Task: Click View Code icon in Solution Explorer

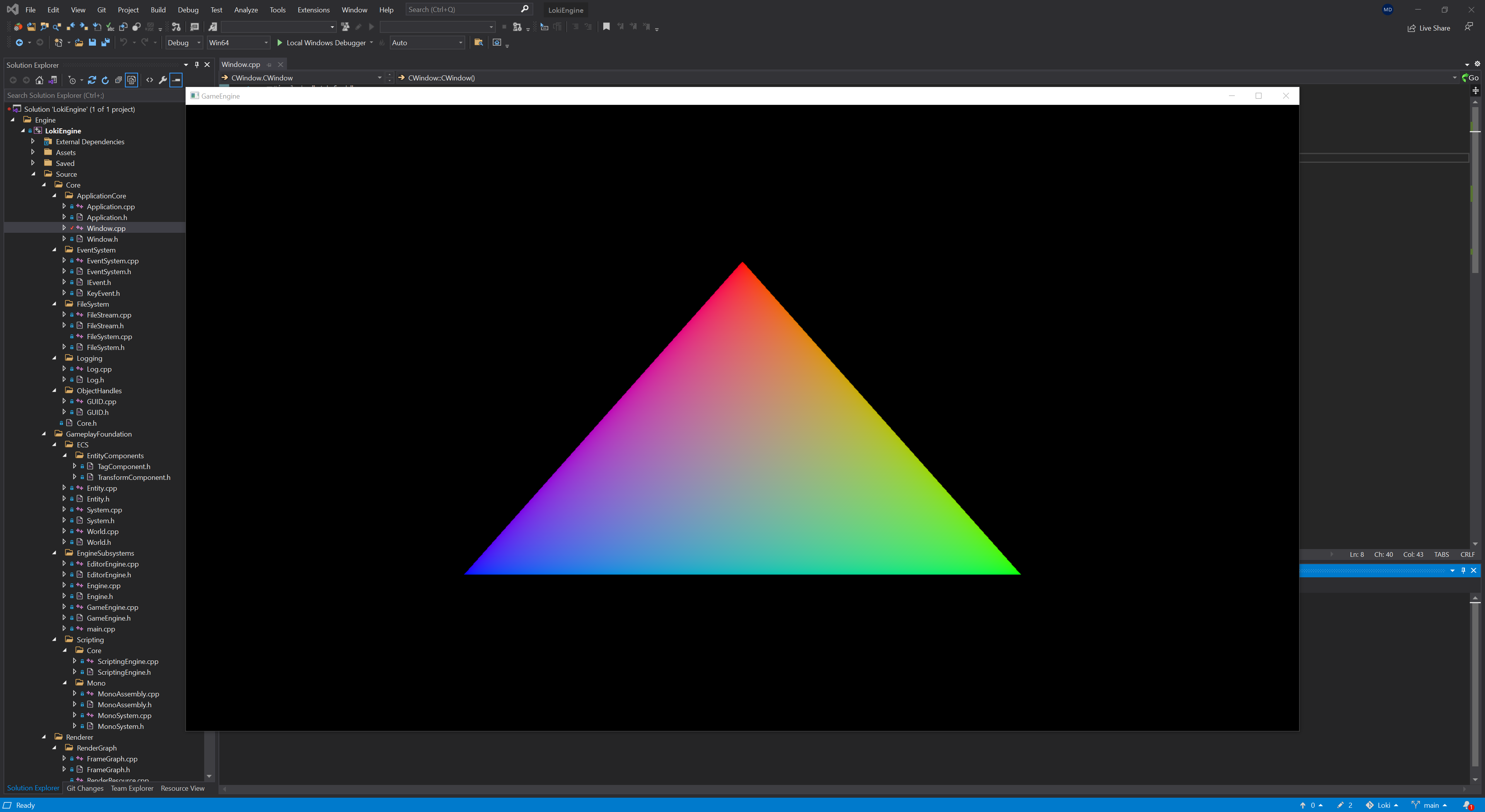Action: [150, 80]
